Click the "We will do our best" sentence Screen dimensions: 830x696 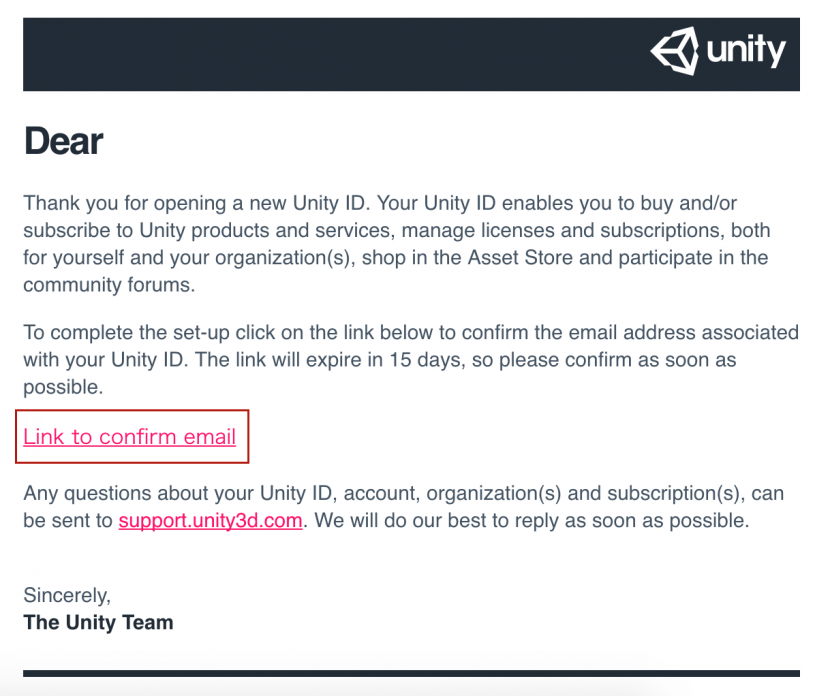pos(530,521)
